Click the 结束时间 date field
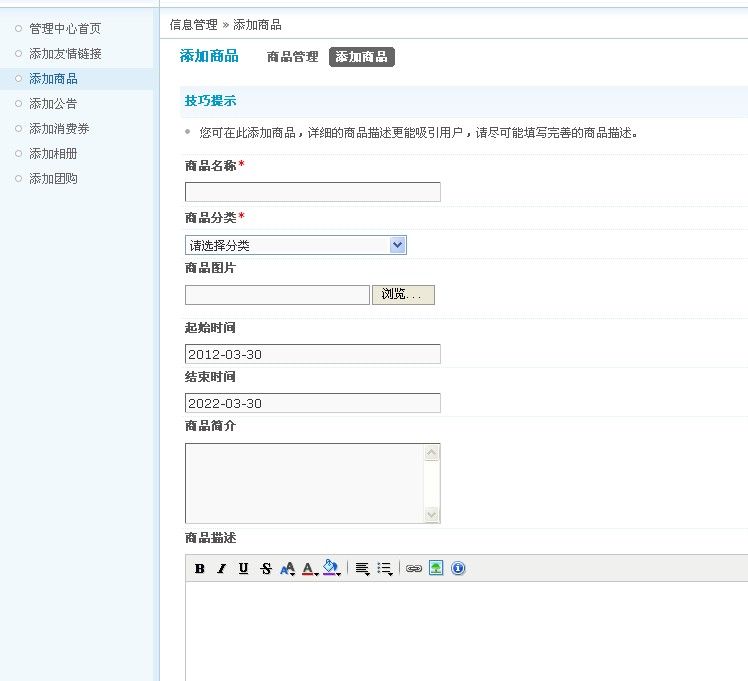748x681 pixels. tap(312, 403)
